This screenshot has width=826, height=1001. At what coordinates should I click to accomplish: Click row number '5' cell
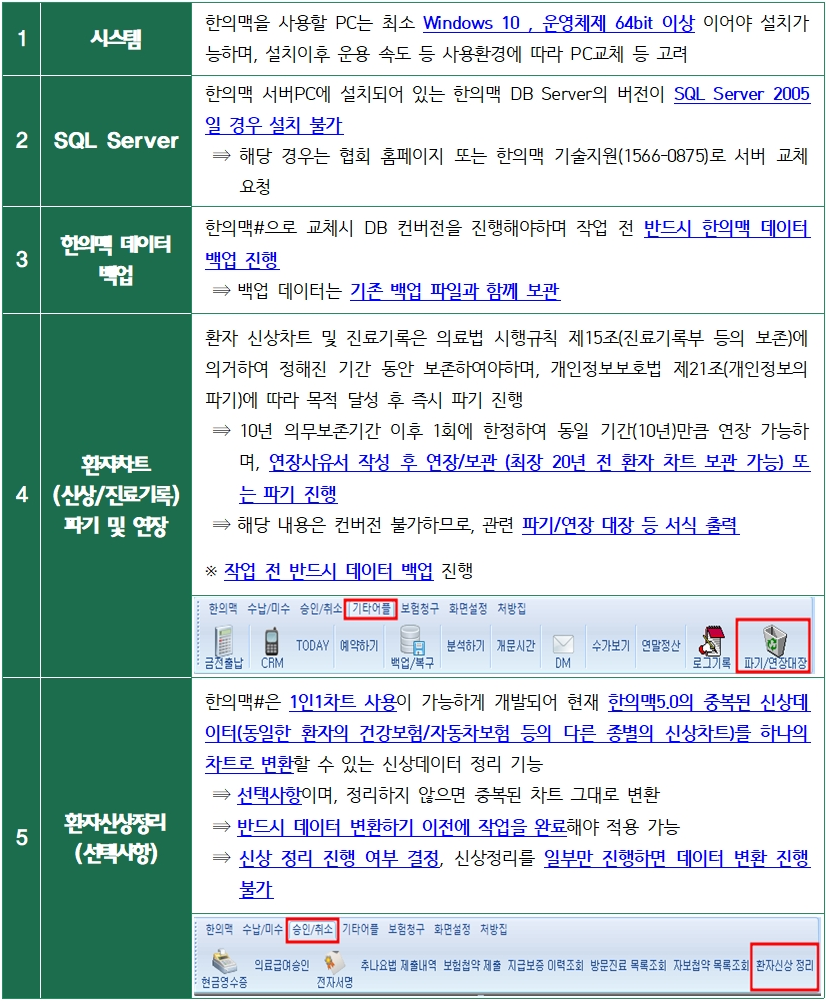click(22, 837)
